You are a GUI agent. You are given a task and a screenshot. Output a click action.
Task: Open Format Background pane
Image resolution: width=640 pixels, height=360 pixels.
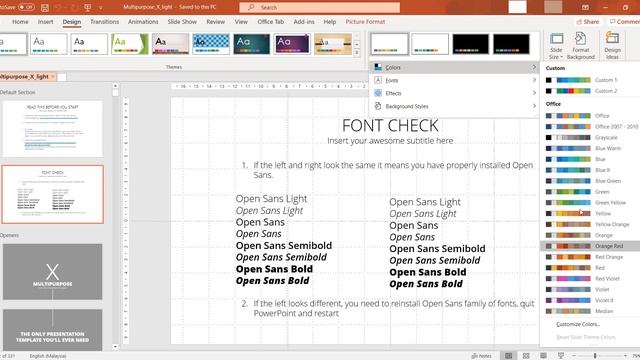[580, 46]
